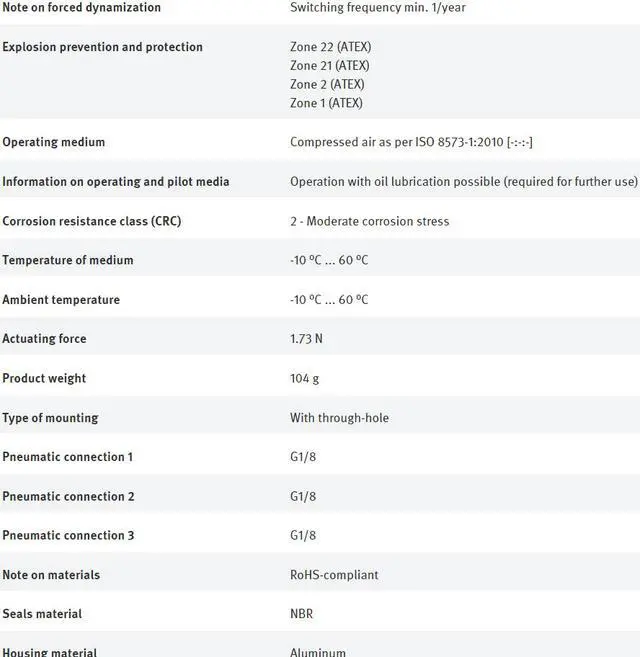Click 'Switching frequency min. 1/year' value
The height and width of the screenshot is (657, 640).
point(377,8)
